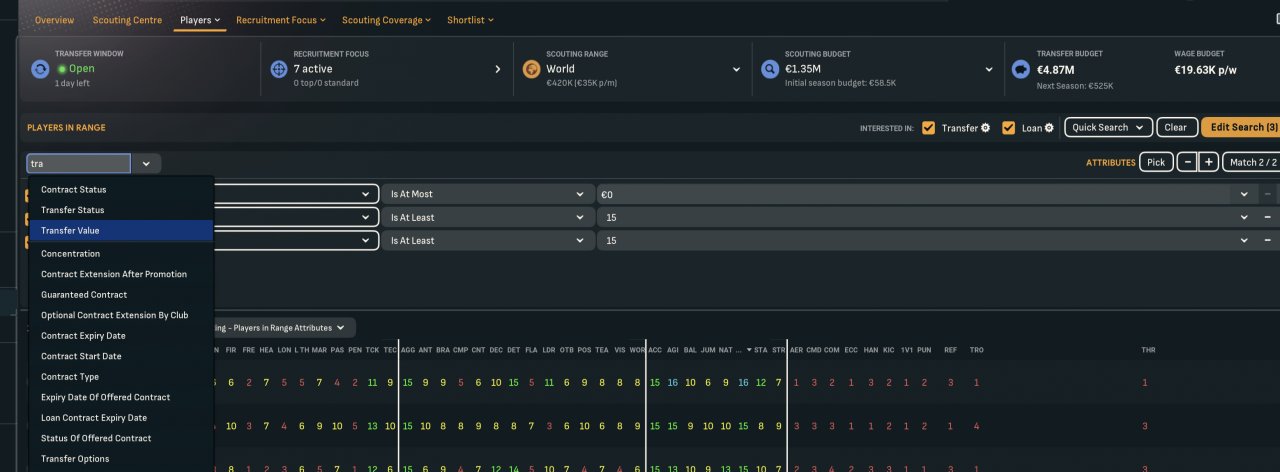Image resolution: width=1280 pixels, height=472 pixels.
Task: Click the Scouting Budget magnifier icon
Action: pyautogui.click(x=770, y=70)
